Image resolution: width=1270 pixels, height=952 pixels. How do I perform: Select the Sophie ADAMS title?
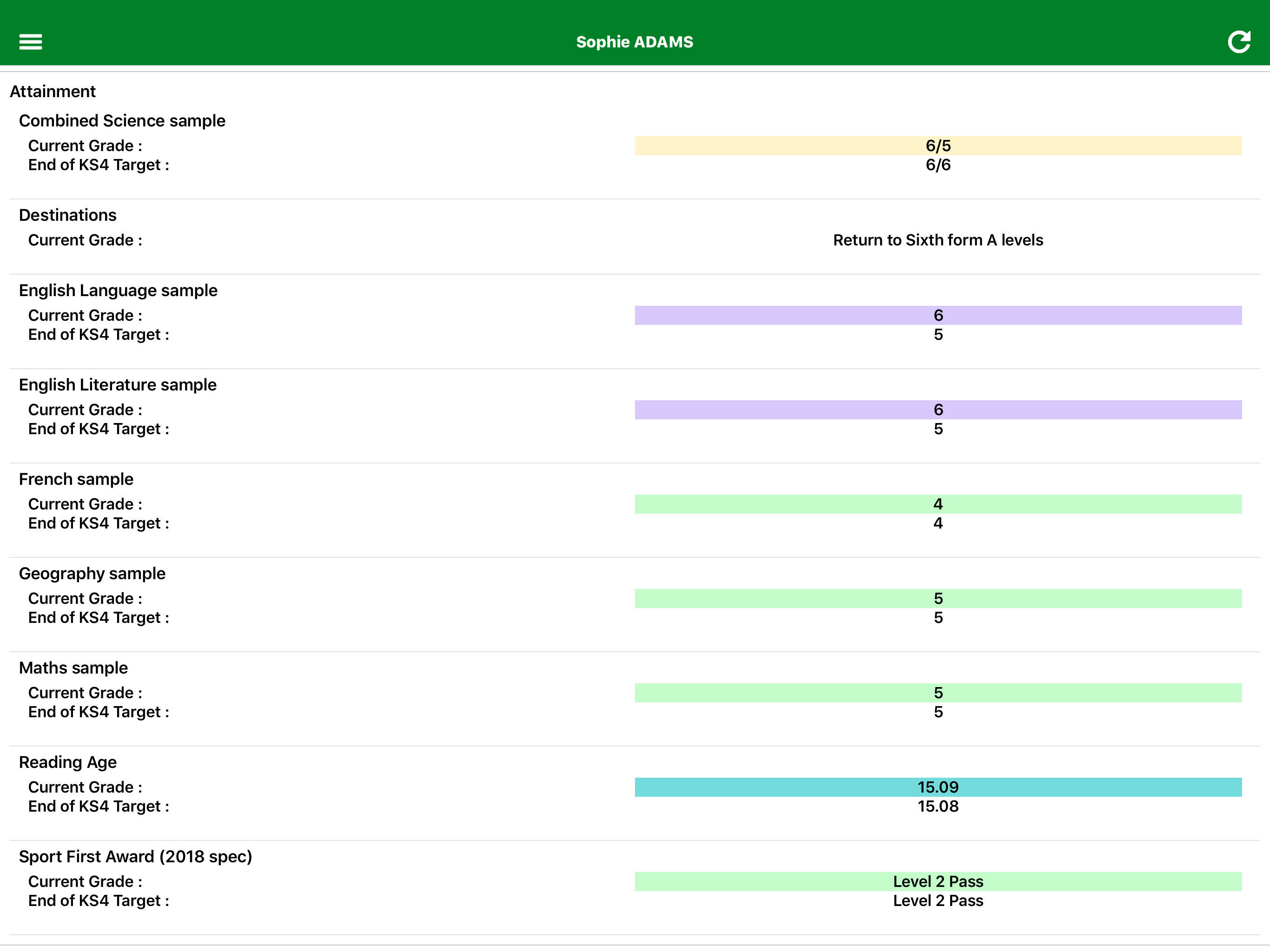coord(635,42)
